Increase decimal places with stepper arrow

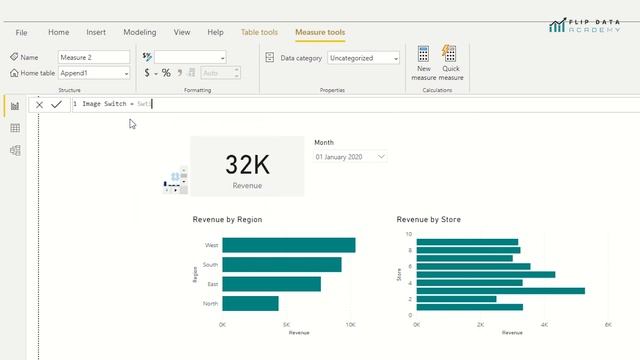click(236, 70)
